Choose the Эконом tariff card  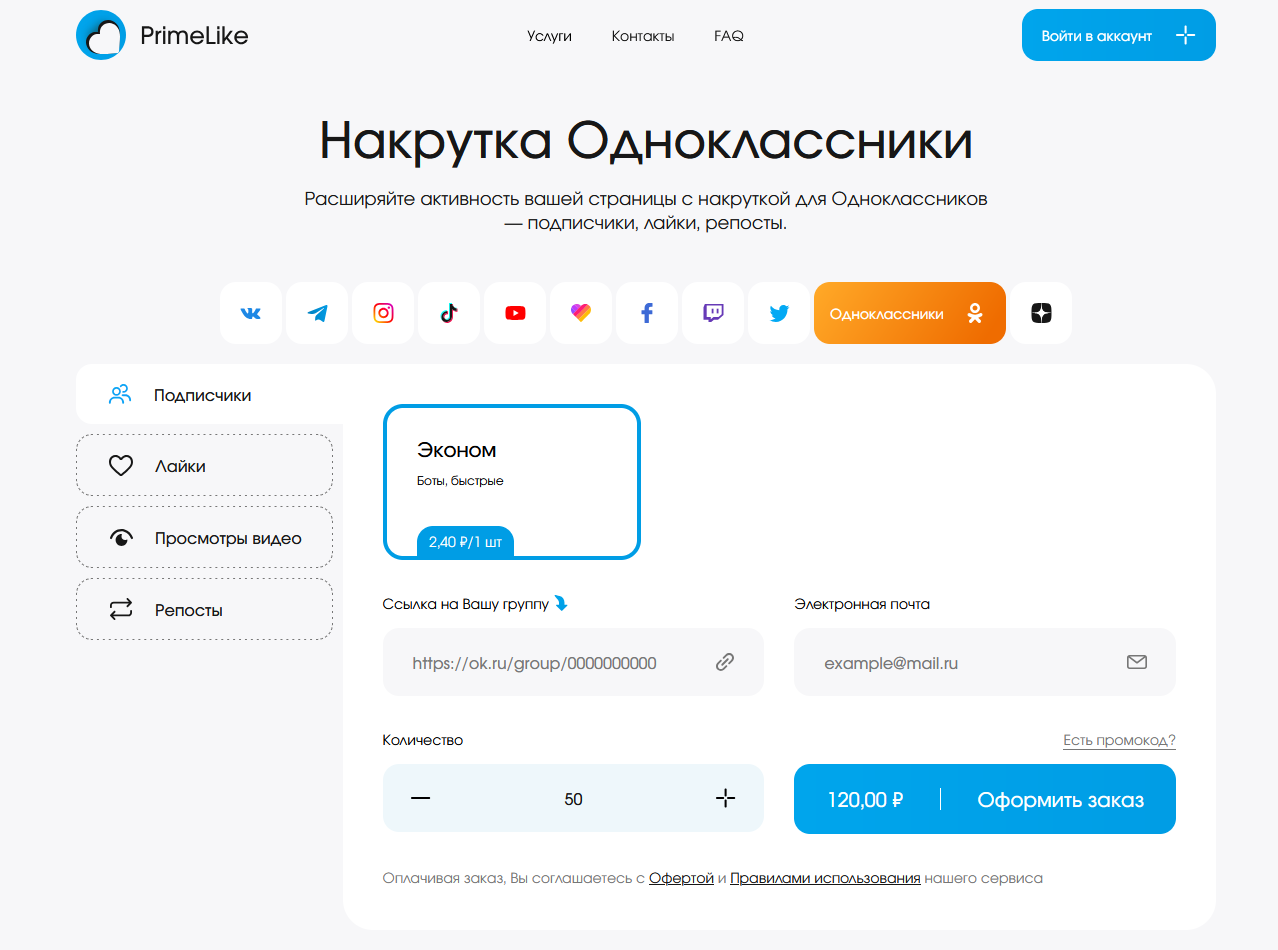click(x=512, y=482)
